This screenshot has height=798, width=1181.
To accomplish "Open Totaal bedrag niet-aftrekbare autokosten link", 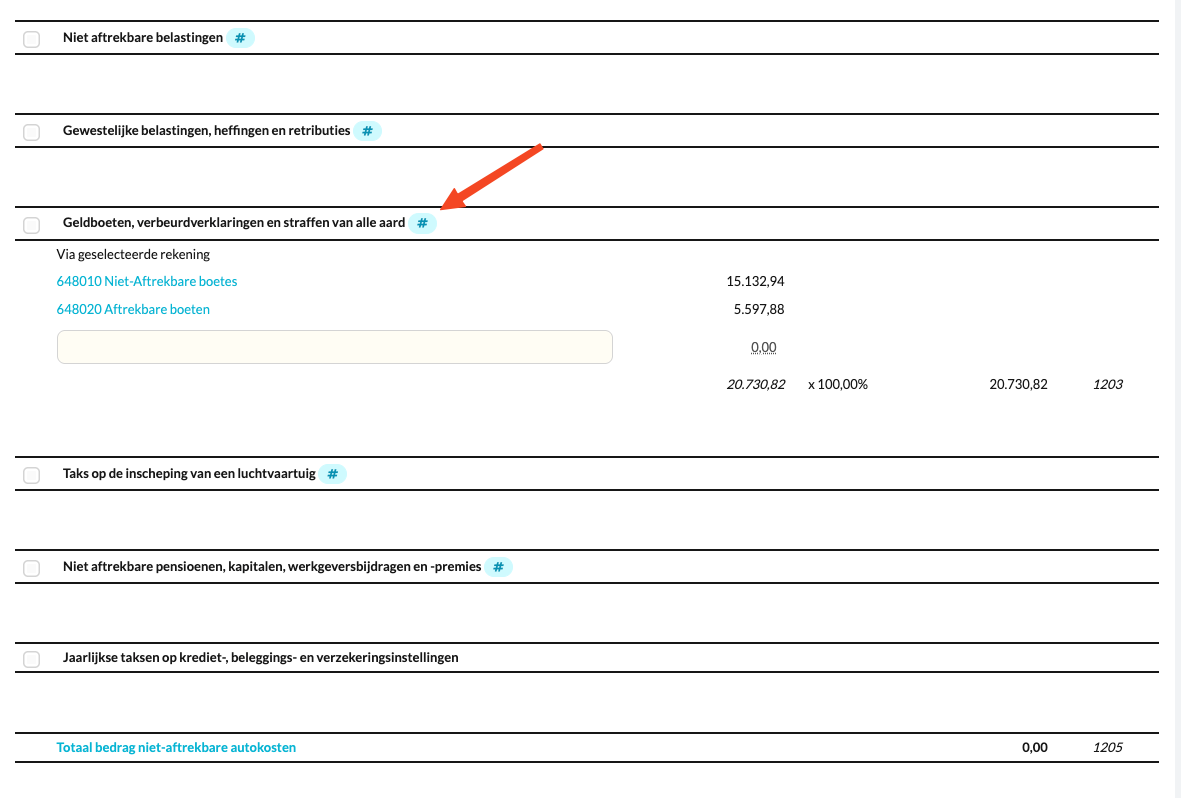I will [x=176, y=748].
